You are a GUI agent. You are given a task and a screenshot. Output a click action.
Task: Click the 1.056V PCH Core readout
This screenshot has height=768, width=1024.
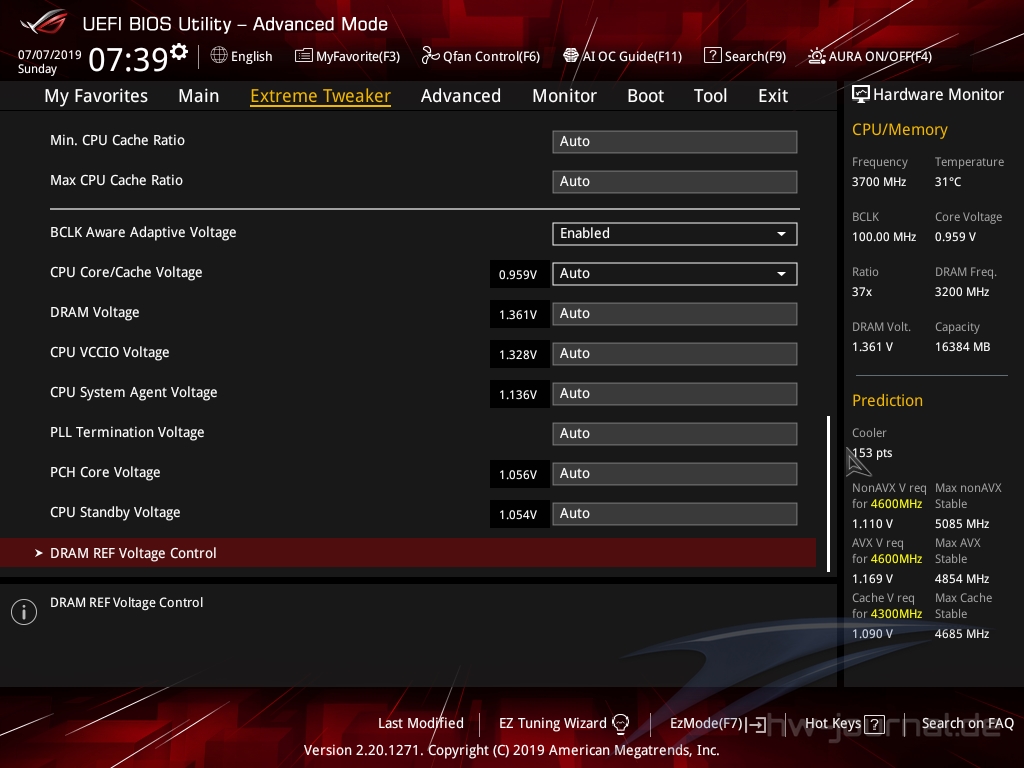click(x=519, y=474)
